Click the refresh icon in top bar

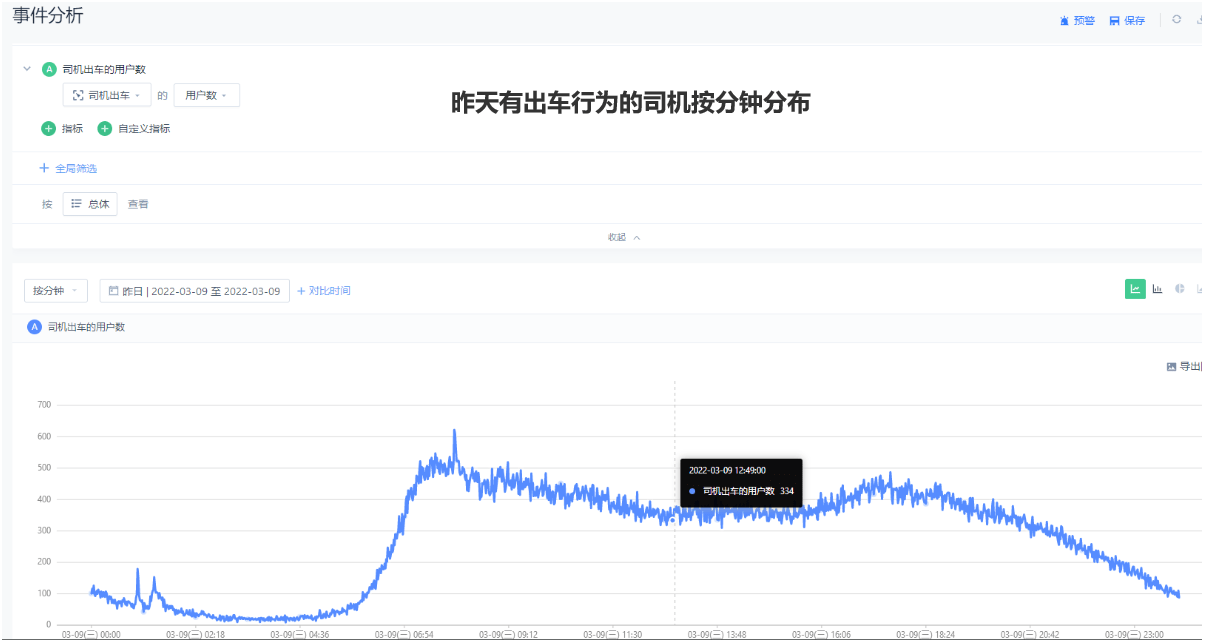(1176, 20)
